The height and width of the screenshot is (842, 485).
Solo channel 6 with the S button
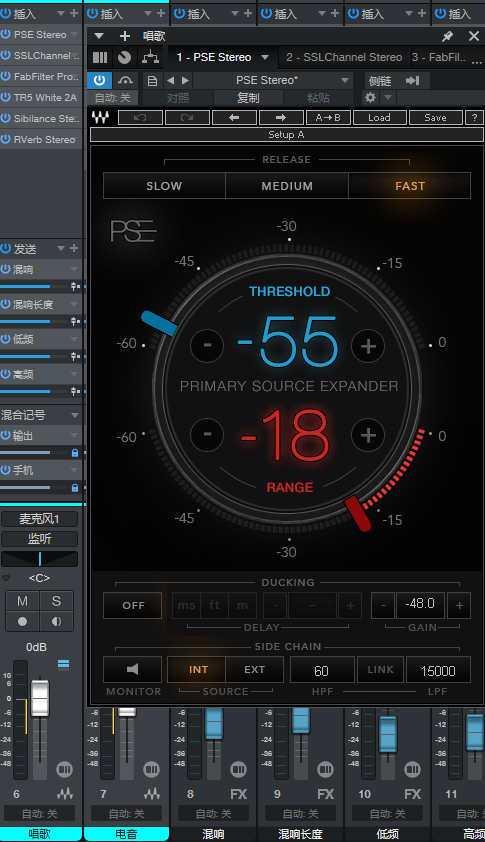[x=56, y=601]
